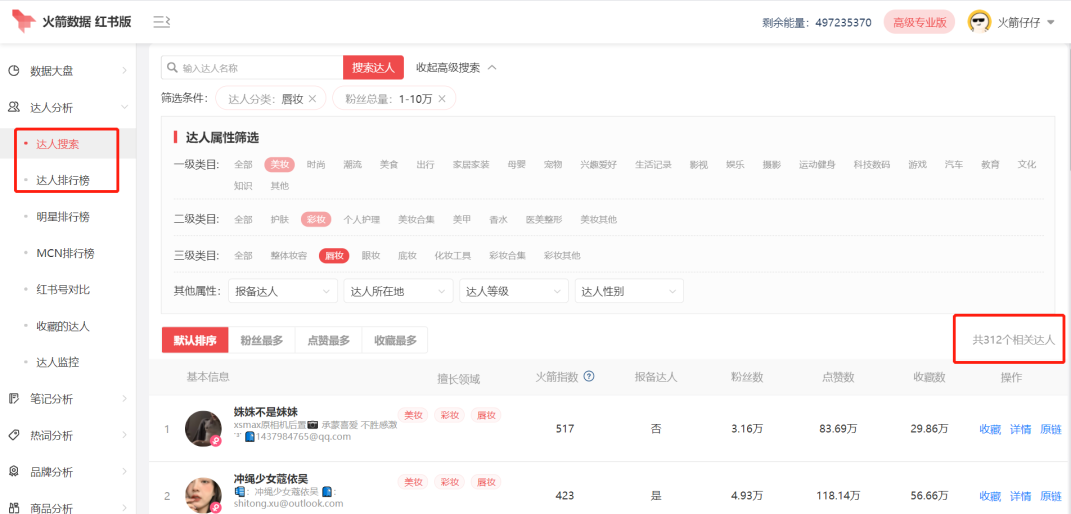Click the 品牌分析 sidebar icon
This screenshot has height=514, width=1071.
(14, 472)
